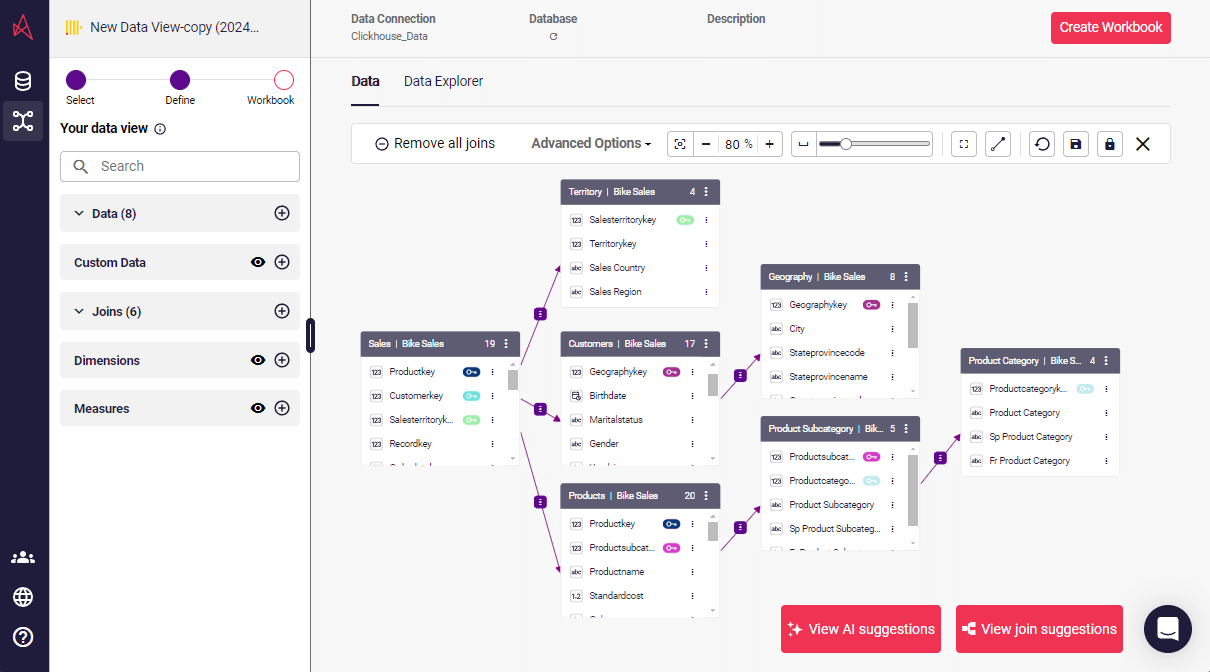Open help via the question mark icon
Screen dimensions: 1210x672
click(22, 637)
